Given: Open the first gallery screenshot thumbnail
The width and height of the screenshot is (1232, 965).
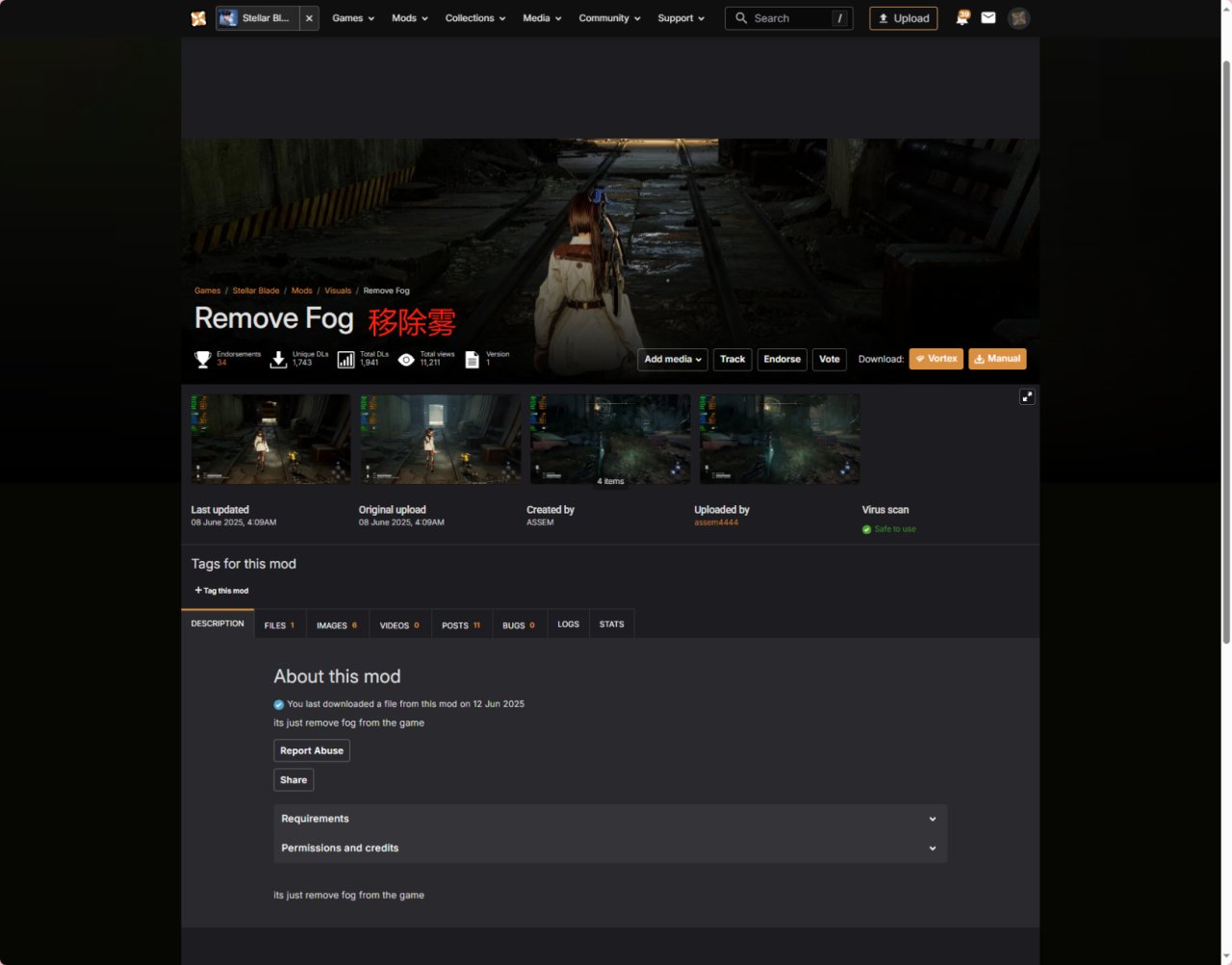Looking at the screenshot, I should pyautogui.click(x=270, y=439).
